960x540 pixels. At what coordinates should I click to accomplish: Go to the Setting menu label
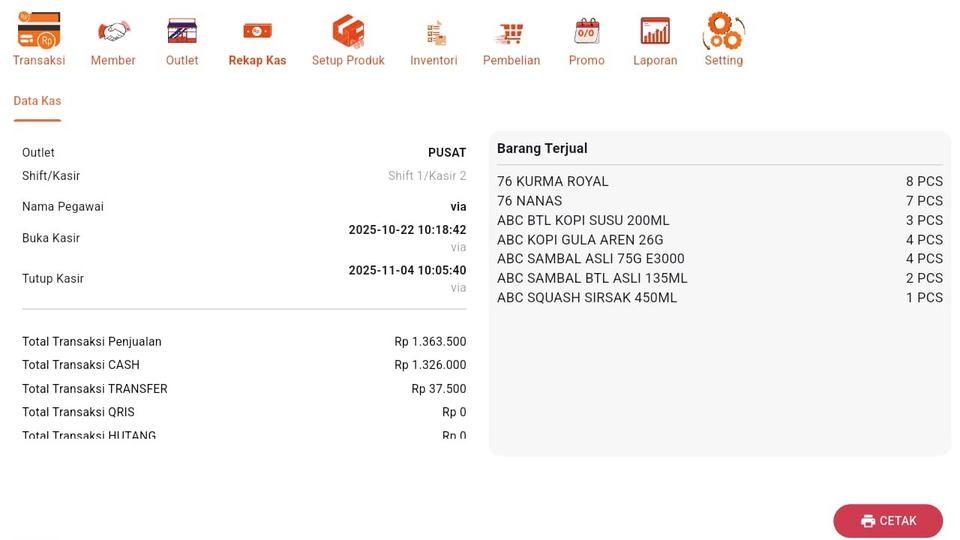[x=724, y=60]
